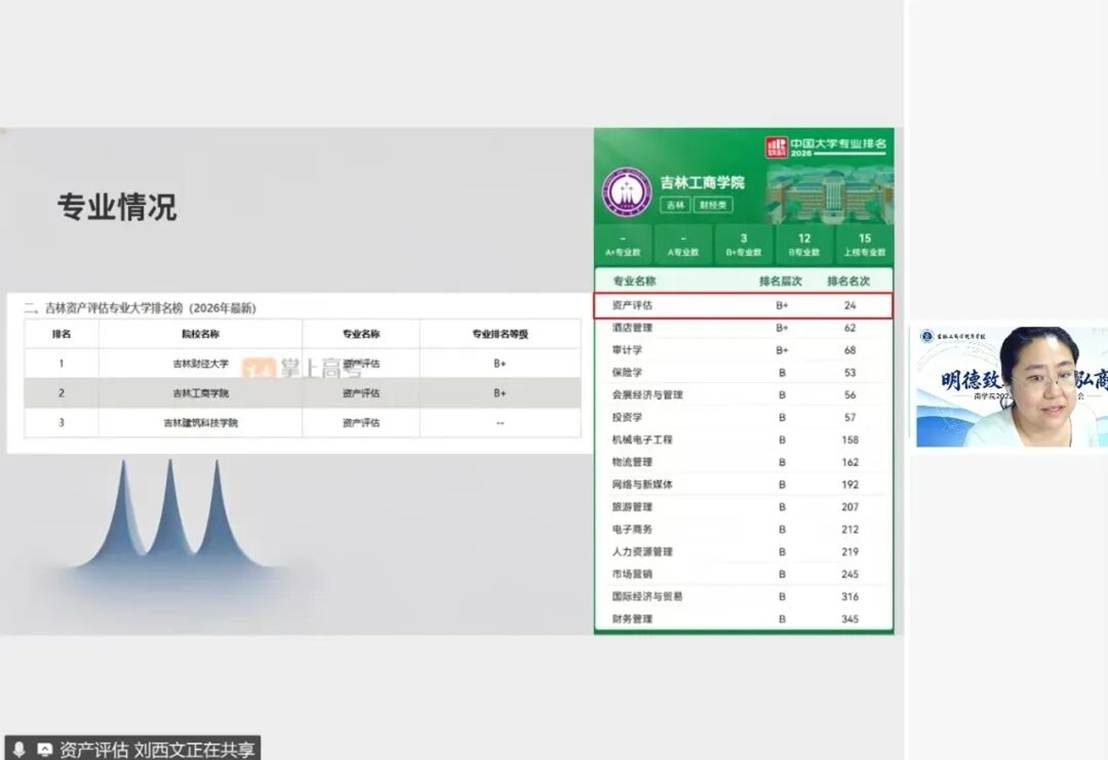The image size is (1108, 760).
Task: Click the red 软科 ranking logo icon
Action: pos(776,147)
